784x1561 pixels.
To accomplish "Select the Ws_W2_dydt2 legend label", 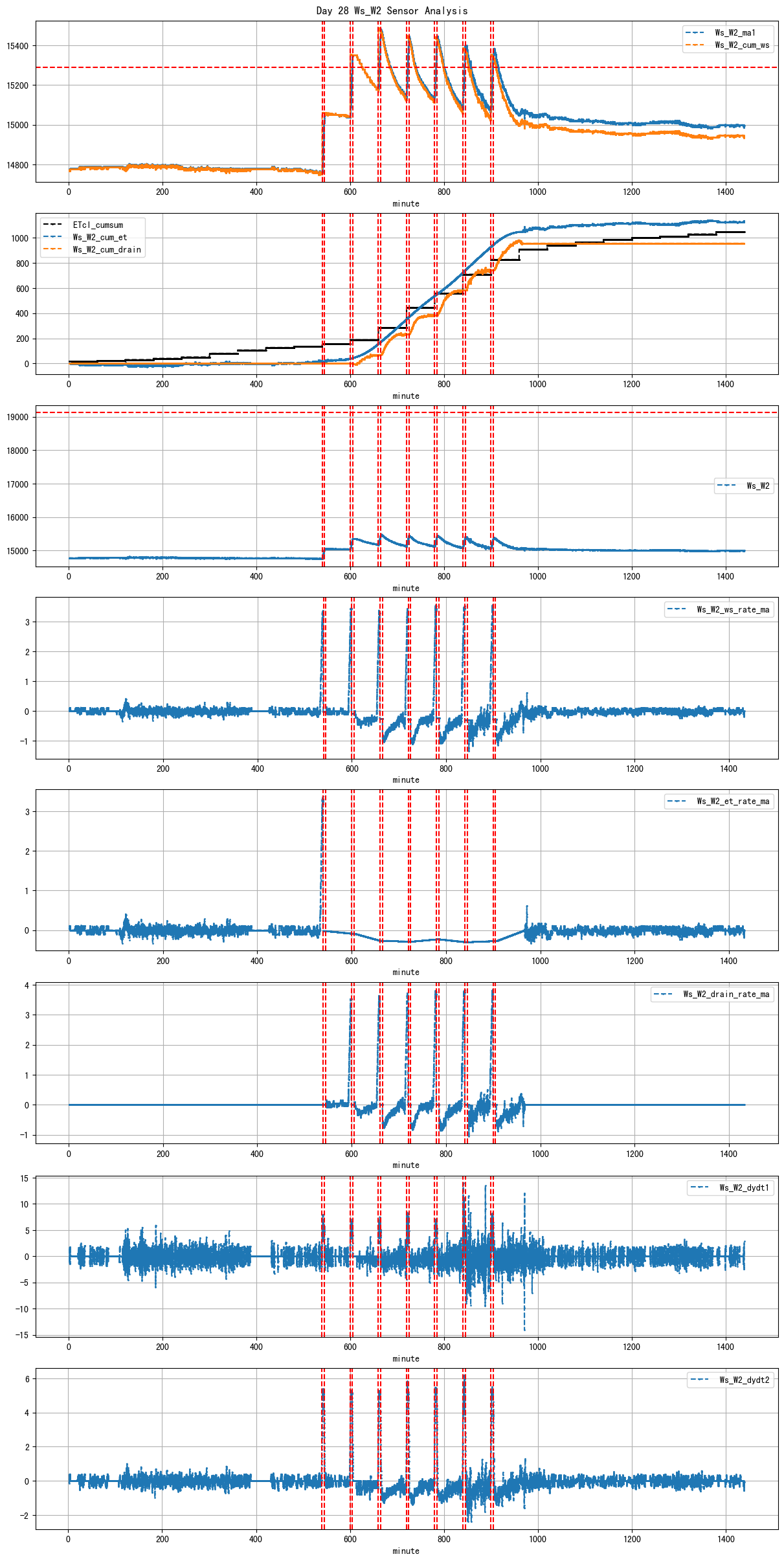I will click(x=744, y=1380).
